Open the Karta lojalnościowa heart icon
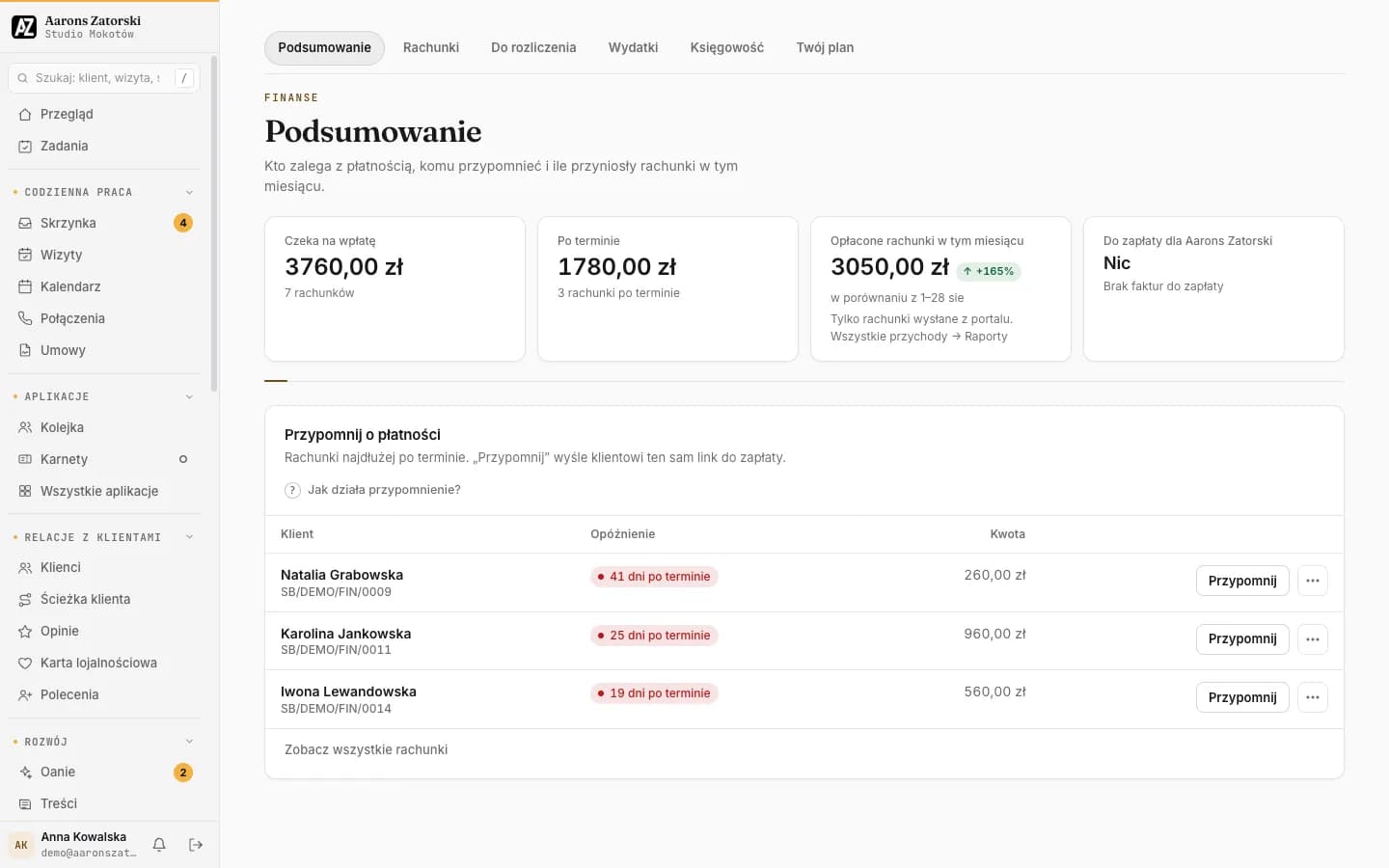The image size is (1389, 868). (25, 663)
